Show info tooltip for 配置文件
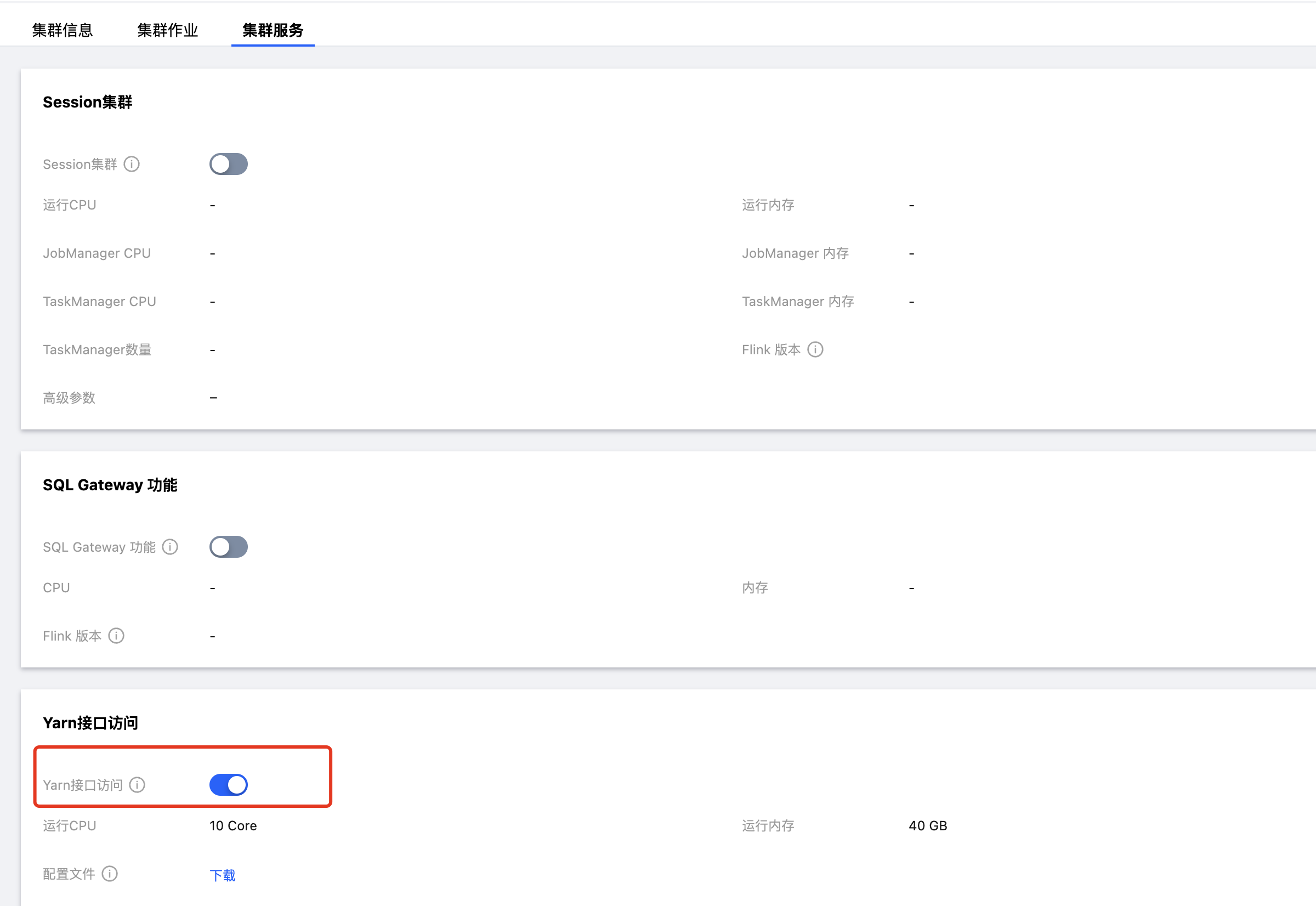This screenshot has height=906, width=1316. click(x=110, y=873)
